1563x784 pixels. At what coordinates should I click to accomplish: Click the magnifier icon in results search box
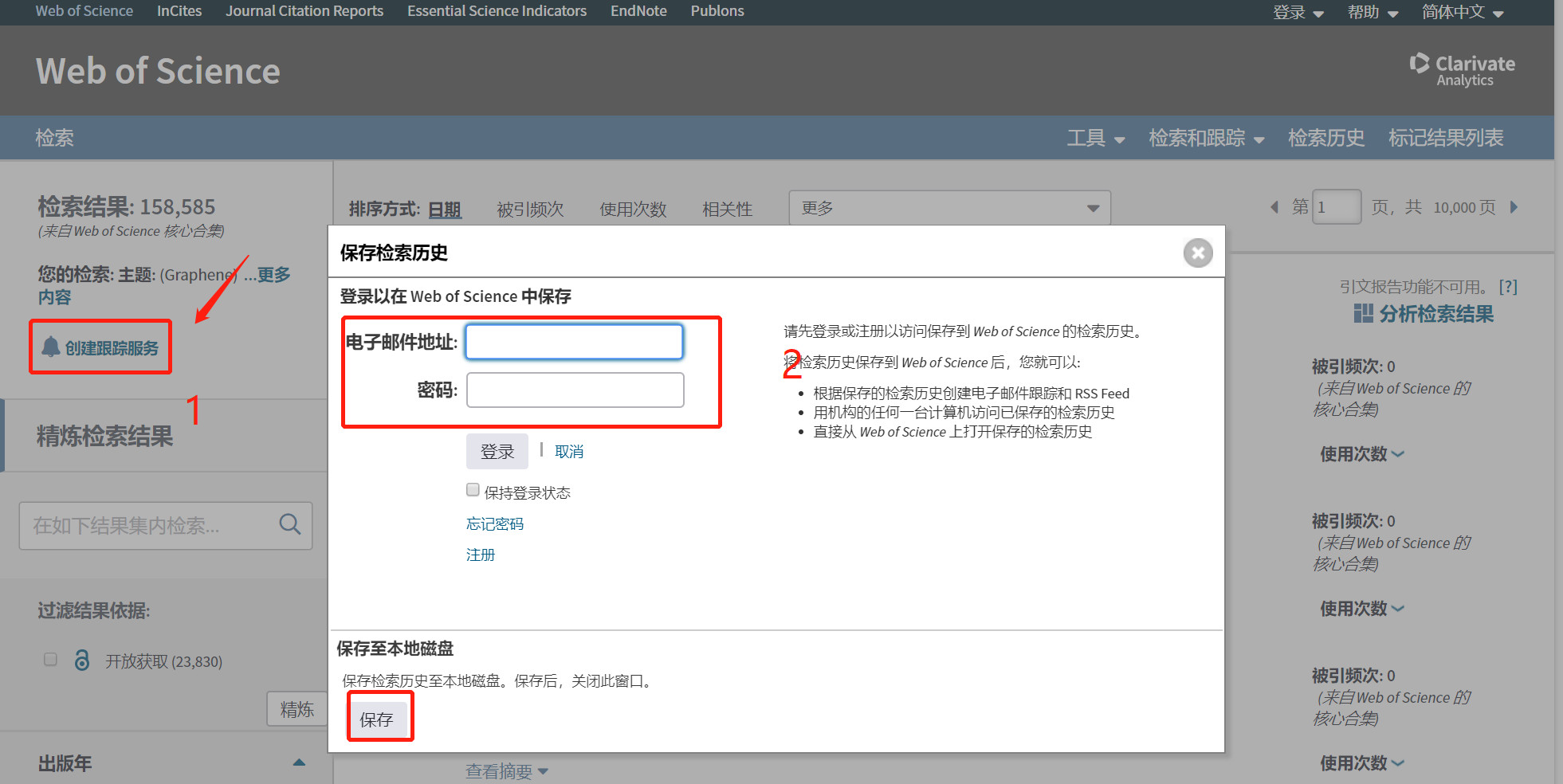pos(289,524)
